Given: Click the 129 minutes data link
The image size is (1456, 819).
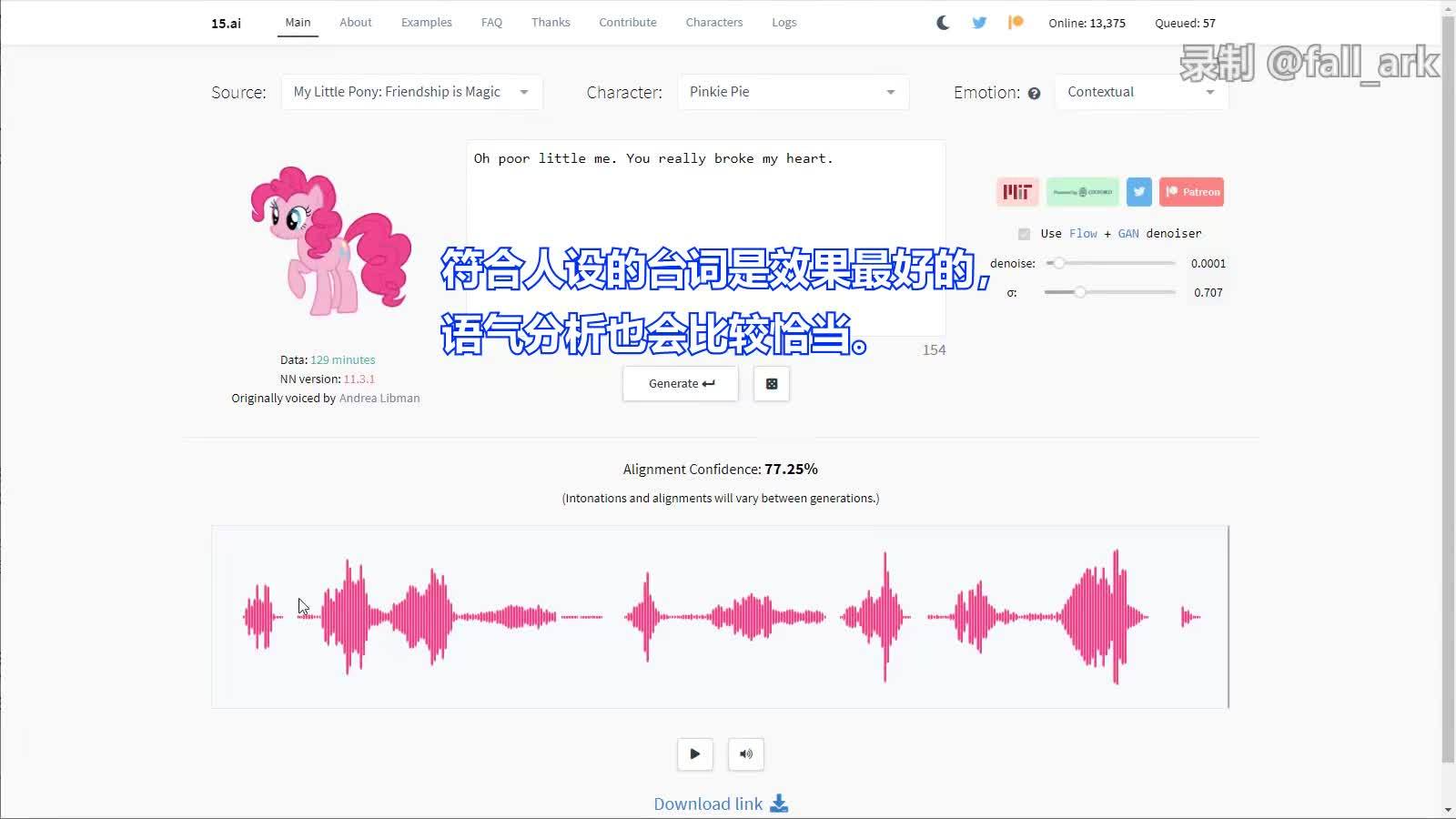Looking at the screenshot, I should 342,360.
